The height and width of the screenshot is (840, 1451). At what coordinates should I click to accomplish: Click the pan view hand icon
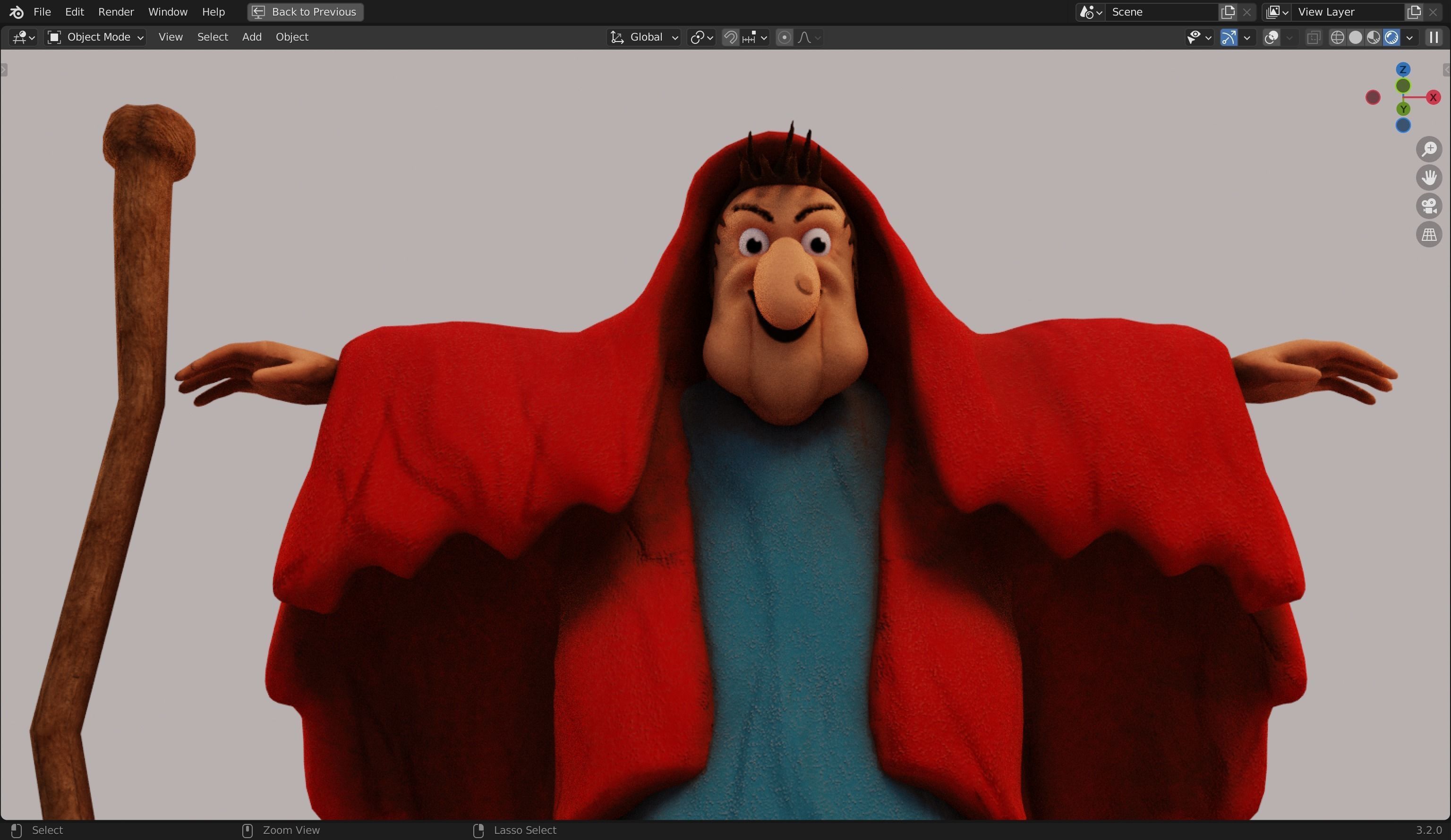tap(1428, 178)
